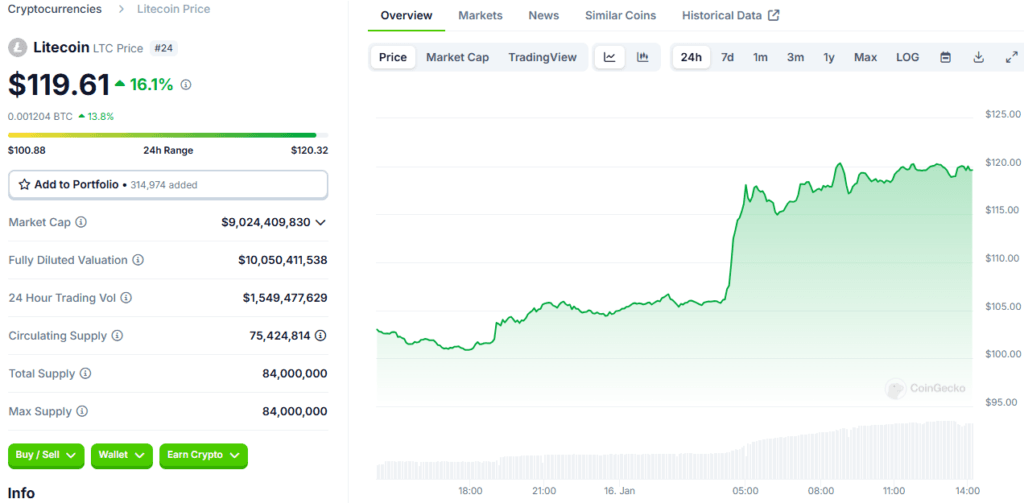Switch to candlestick chart icon
1024x503 pixels.
click(643, 57)
